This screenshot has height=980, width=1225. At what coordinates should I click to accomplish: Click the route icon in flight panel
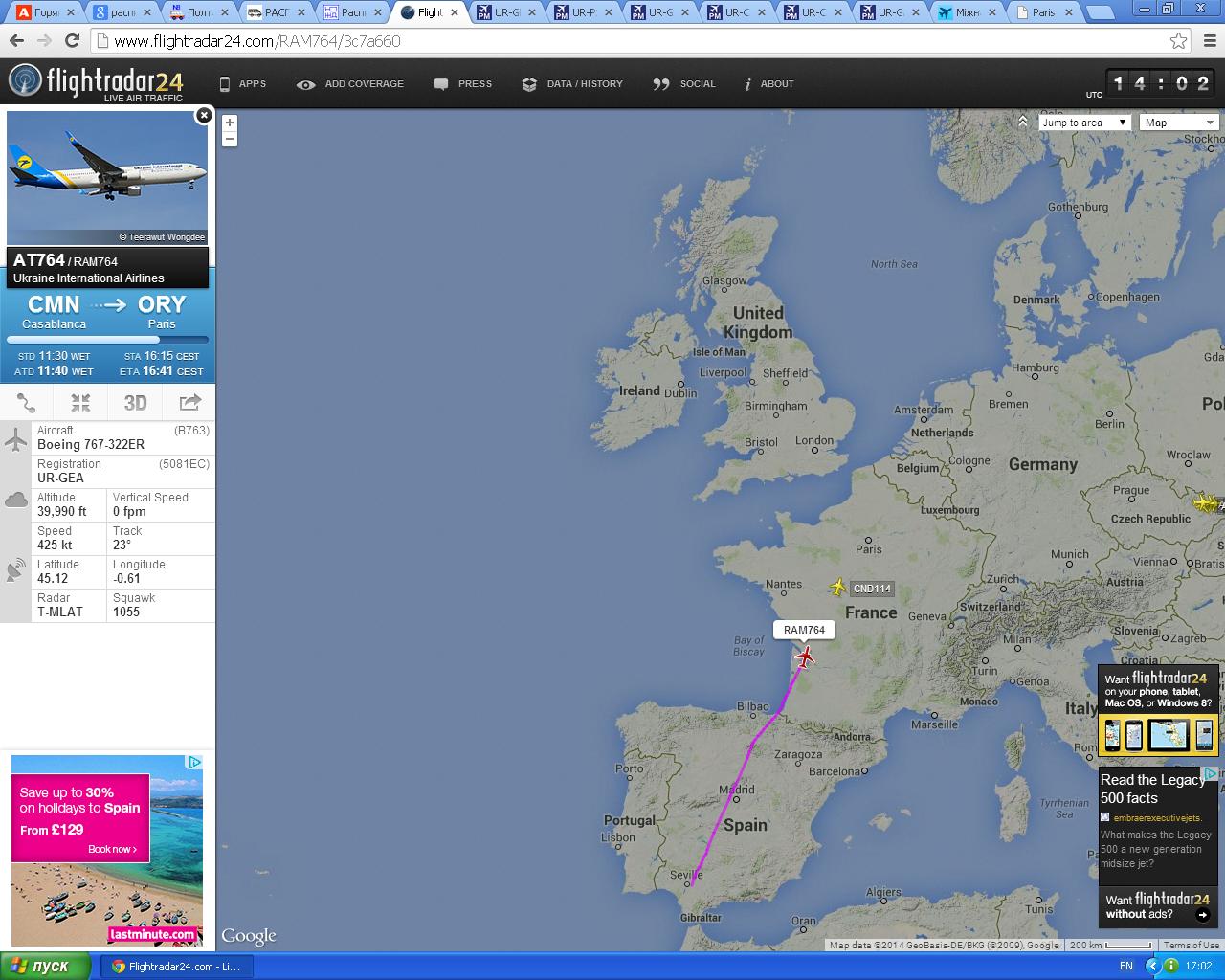pyautogui.click(x=27, y=403)
